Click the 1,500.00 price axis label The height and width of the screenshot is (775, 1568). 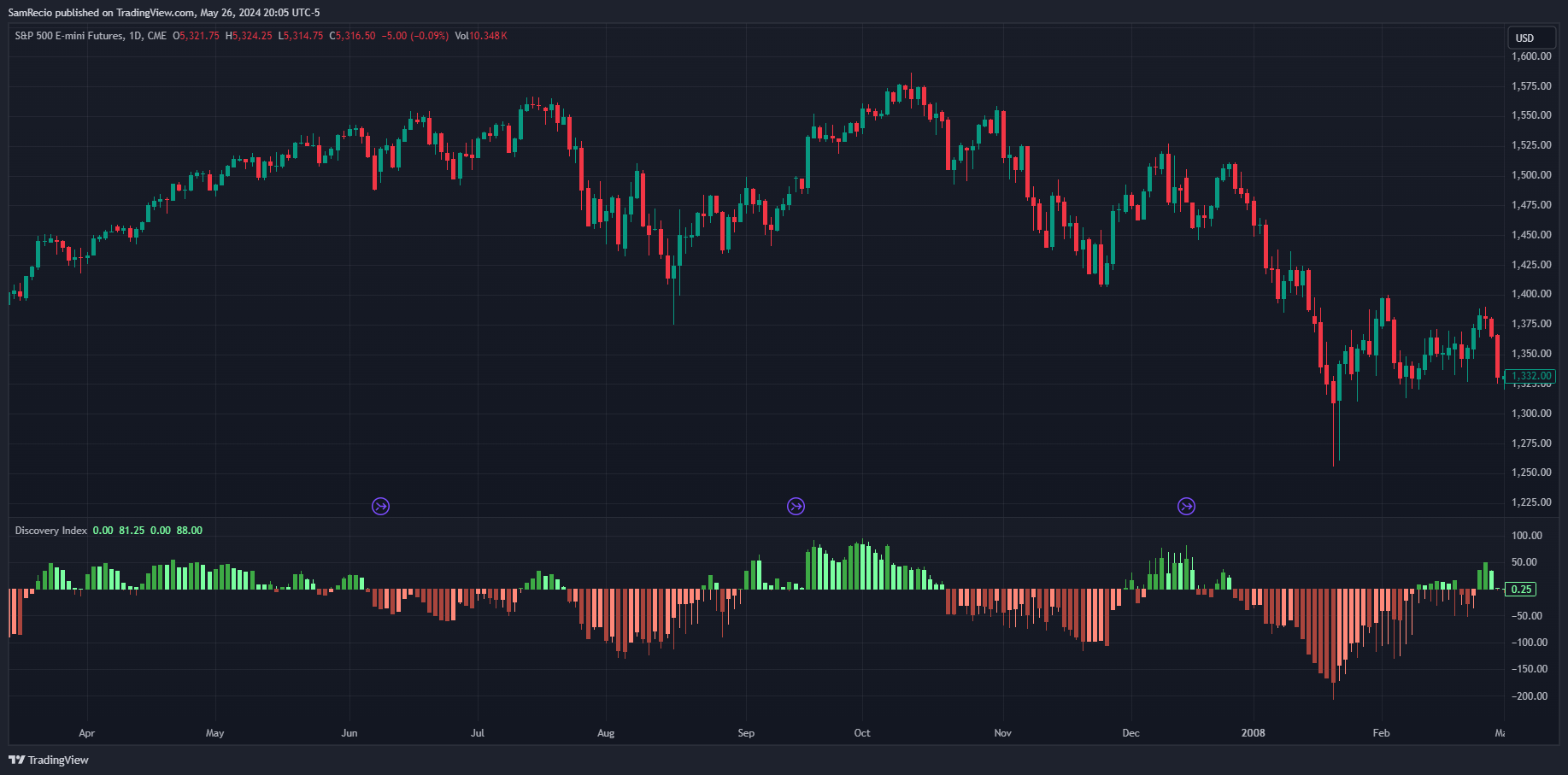coord(1531,175)
